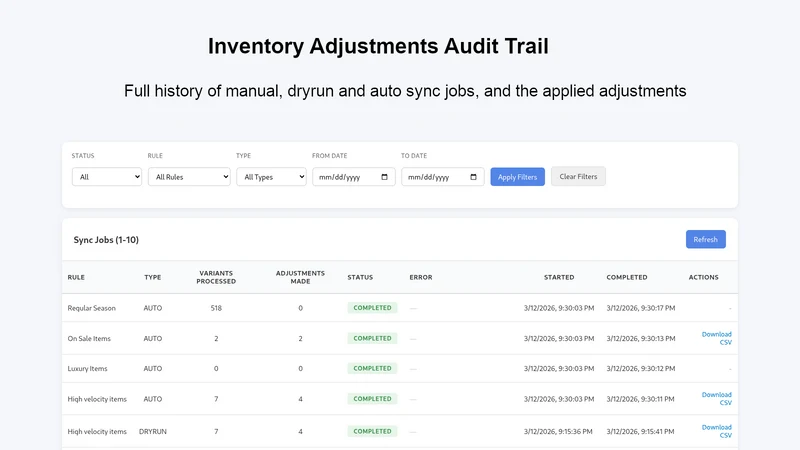Click the Apply Filters button
800x450 pixels.
pos(517,177)
